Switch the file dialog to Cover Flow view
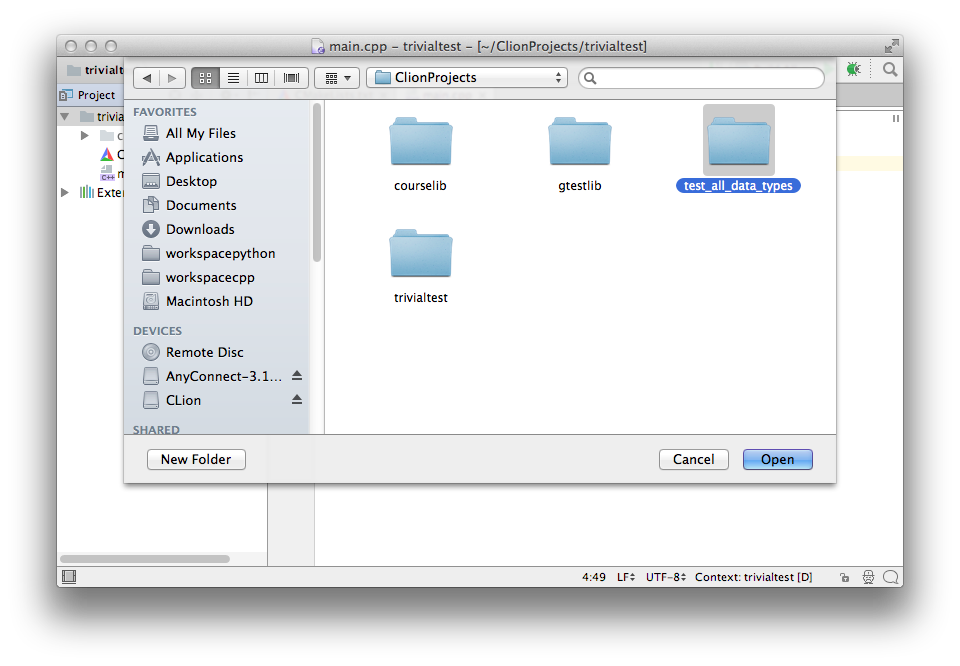 [290, 77]
